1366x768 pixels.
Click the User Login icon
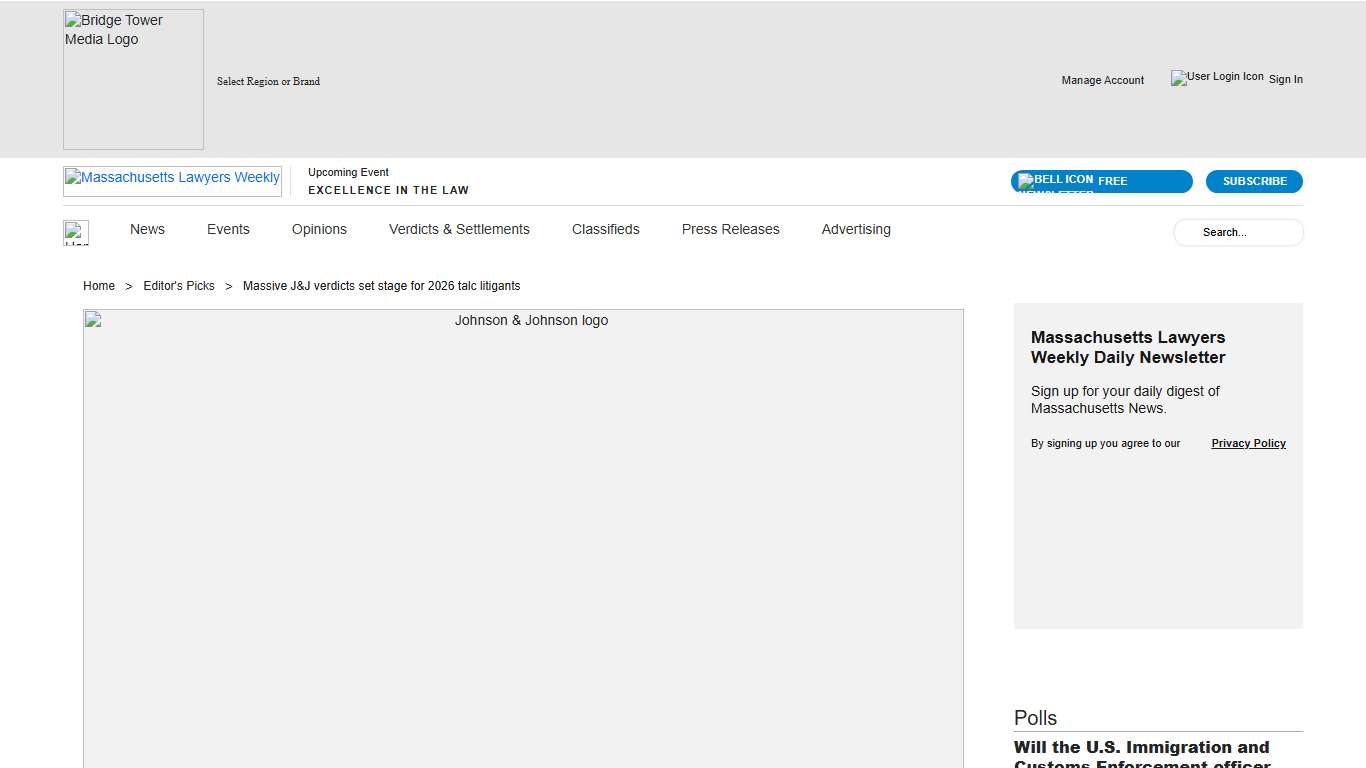point(1217,78)
